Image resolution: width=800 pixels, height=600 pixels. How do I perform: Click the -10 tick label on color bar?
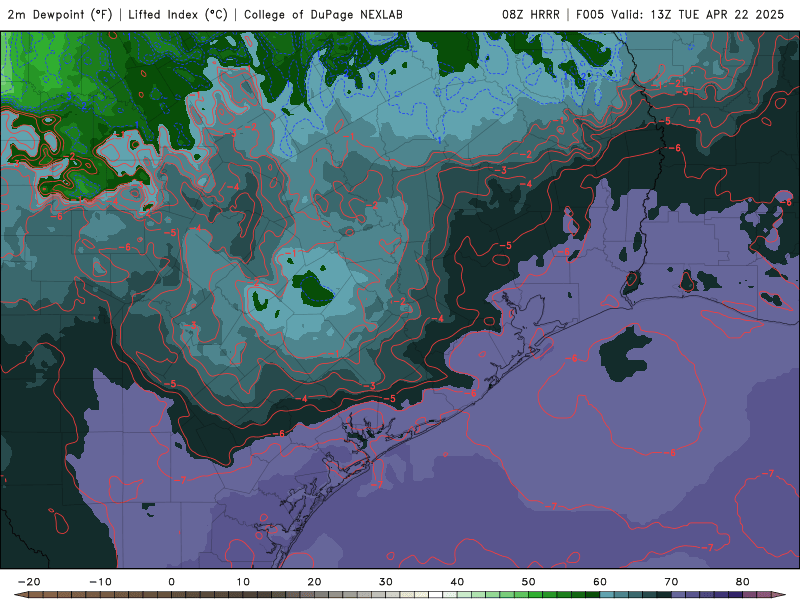pyautogui.click(x=100, y=582)
